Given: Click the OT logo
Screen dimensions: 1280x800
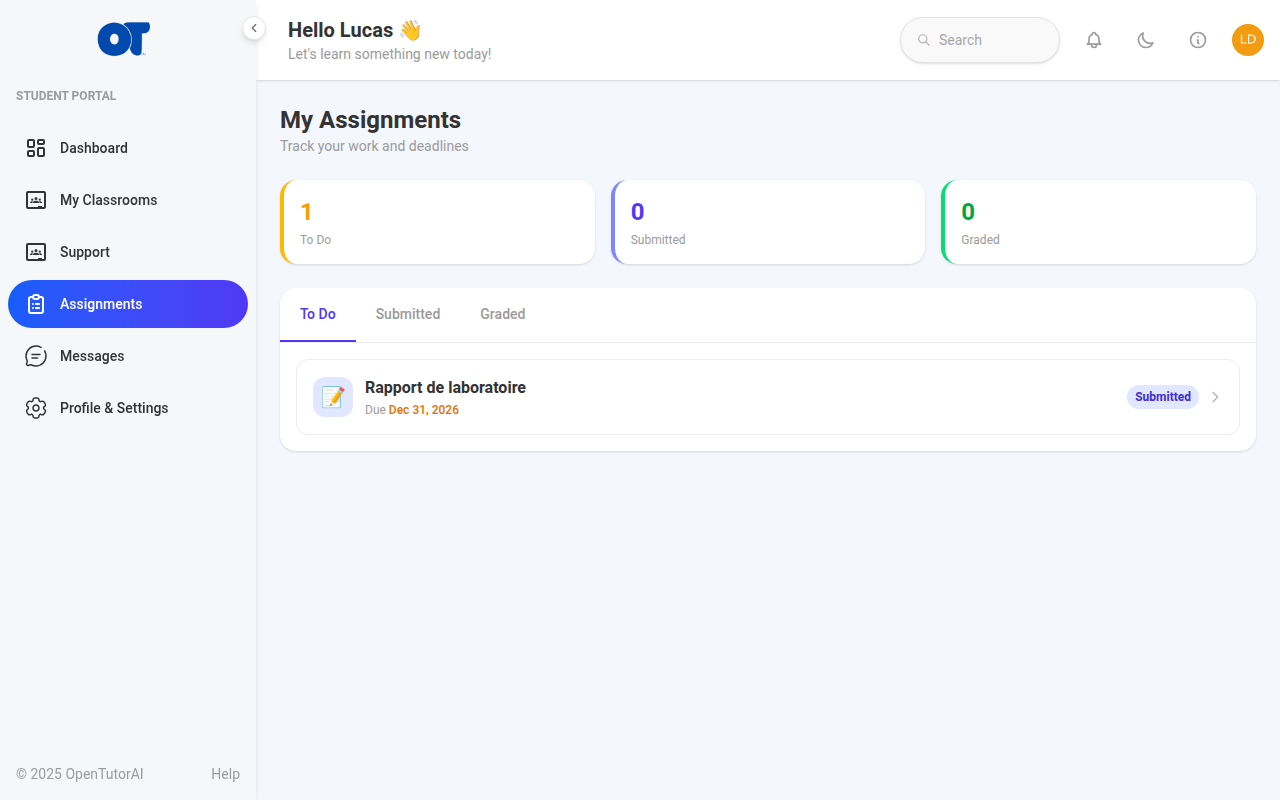Looking at the screenshot, I should click(x=124, y=39).
